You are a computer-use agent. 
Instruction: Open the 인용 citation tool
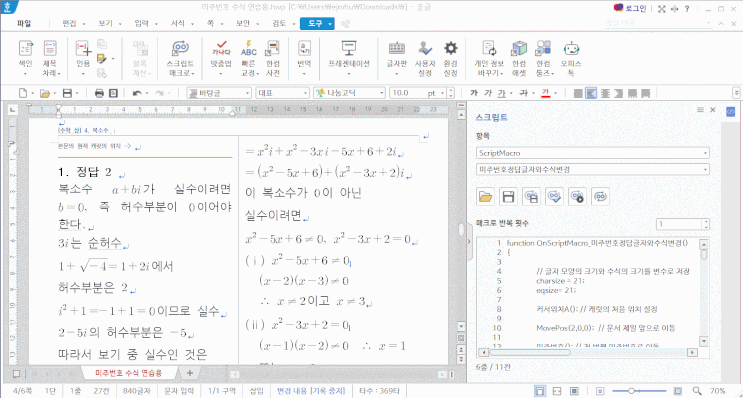click(x=83, y=58)
